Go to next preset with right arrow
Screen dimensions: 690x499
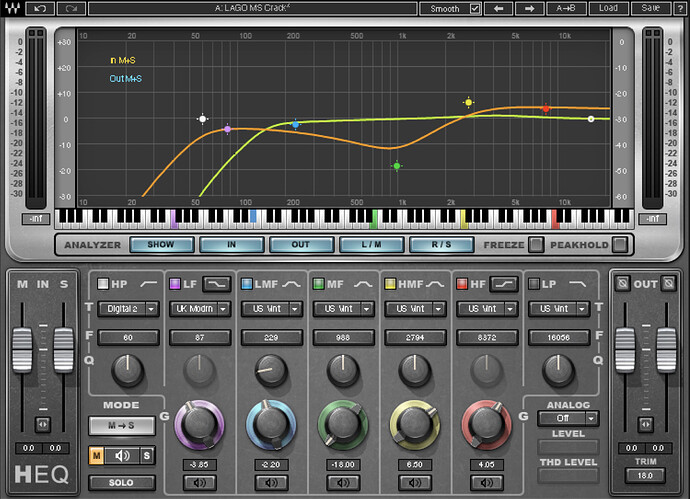coord(529,8)
